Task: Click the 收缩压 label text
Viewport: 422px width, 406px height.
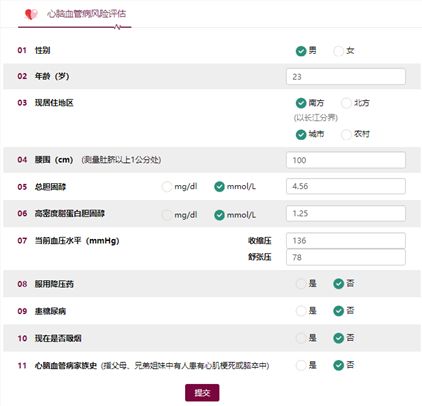Action: point(260,241)
